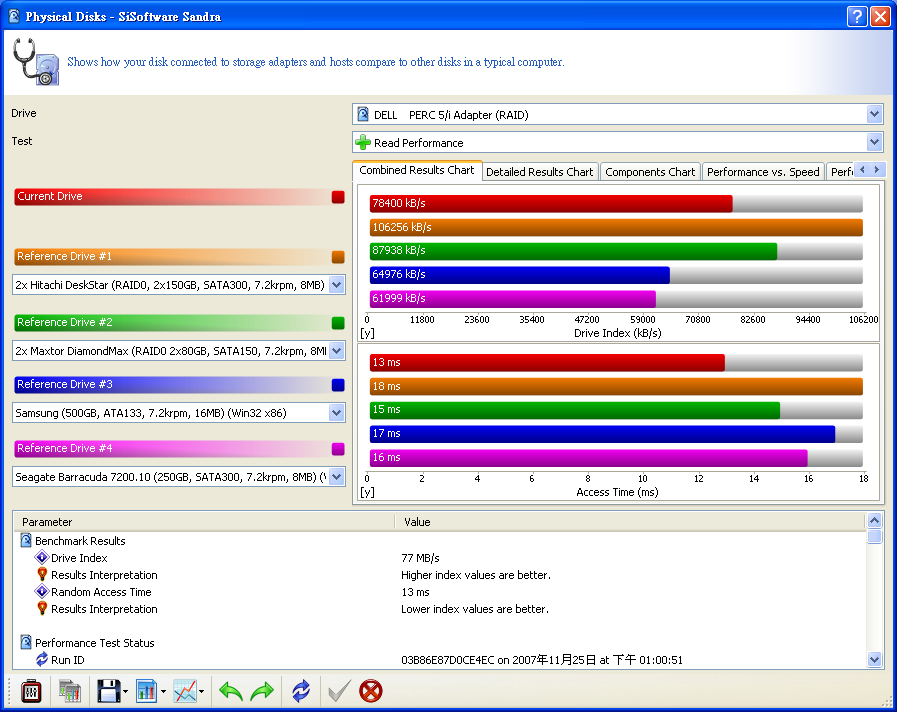Click the title bar application icon
Screen dimensions: 897x712
pyautogui.click(x=14, y=16)
